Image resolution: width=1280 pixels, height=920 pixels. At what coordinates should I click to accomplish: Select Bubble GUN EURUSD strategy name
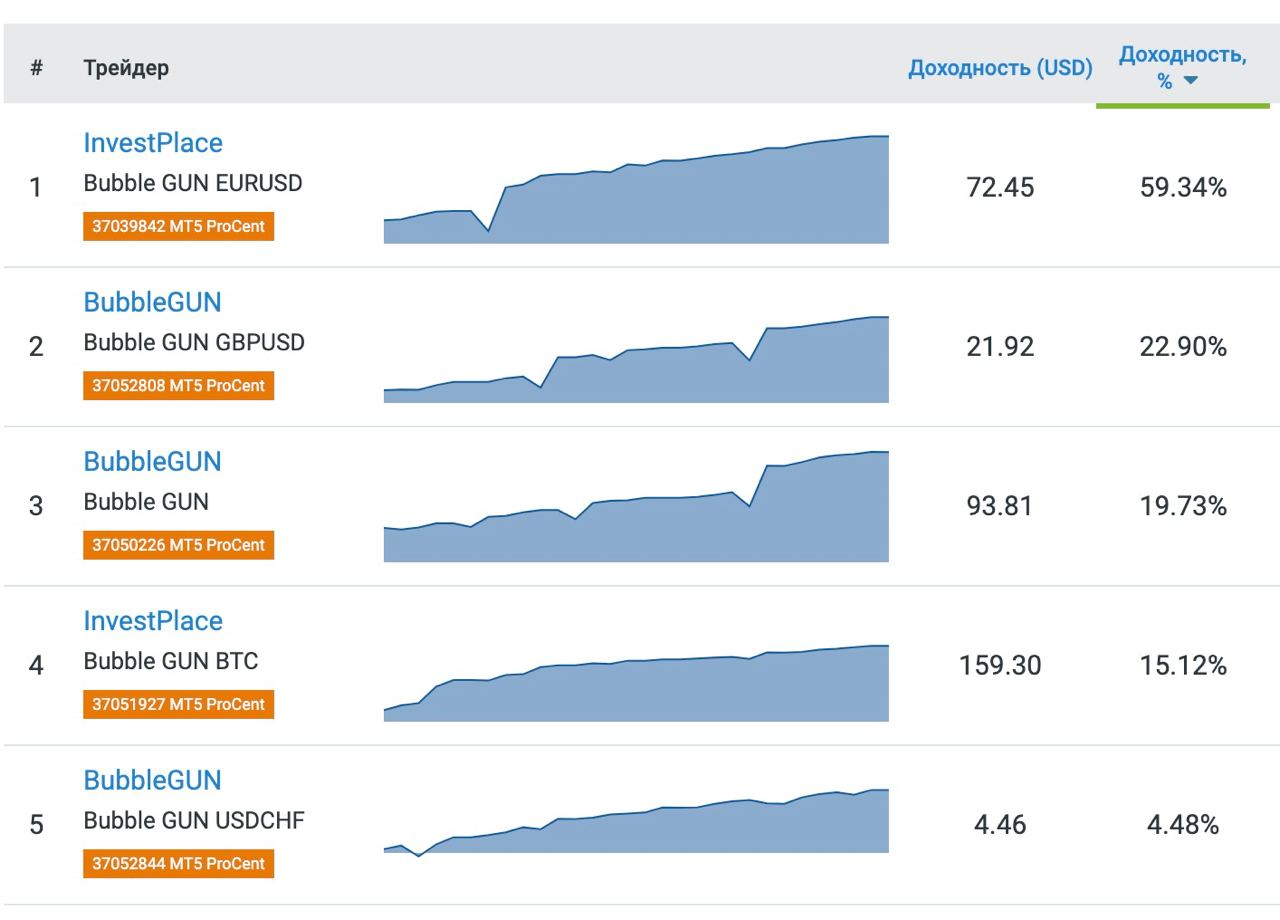[x=193, y=184]
